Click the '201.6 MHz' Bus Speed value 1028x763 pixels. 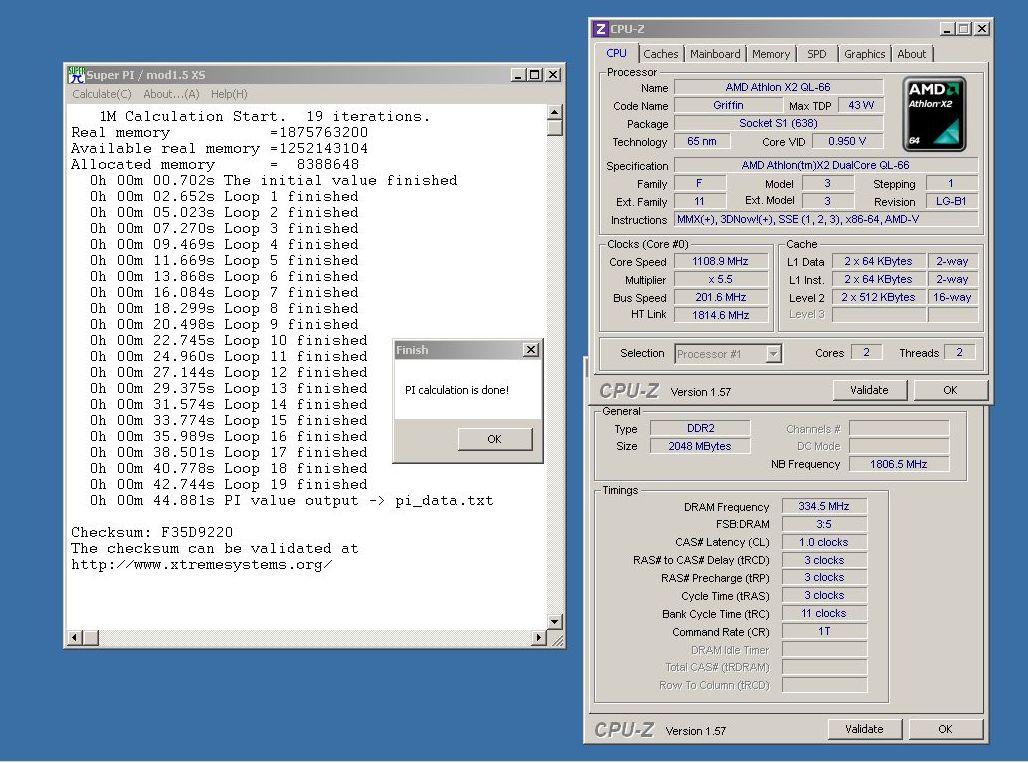point(720,297)
